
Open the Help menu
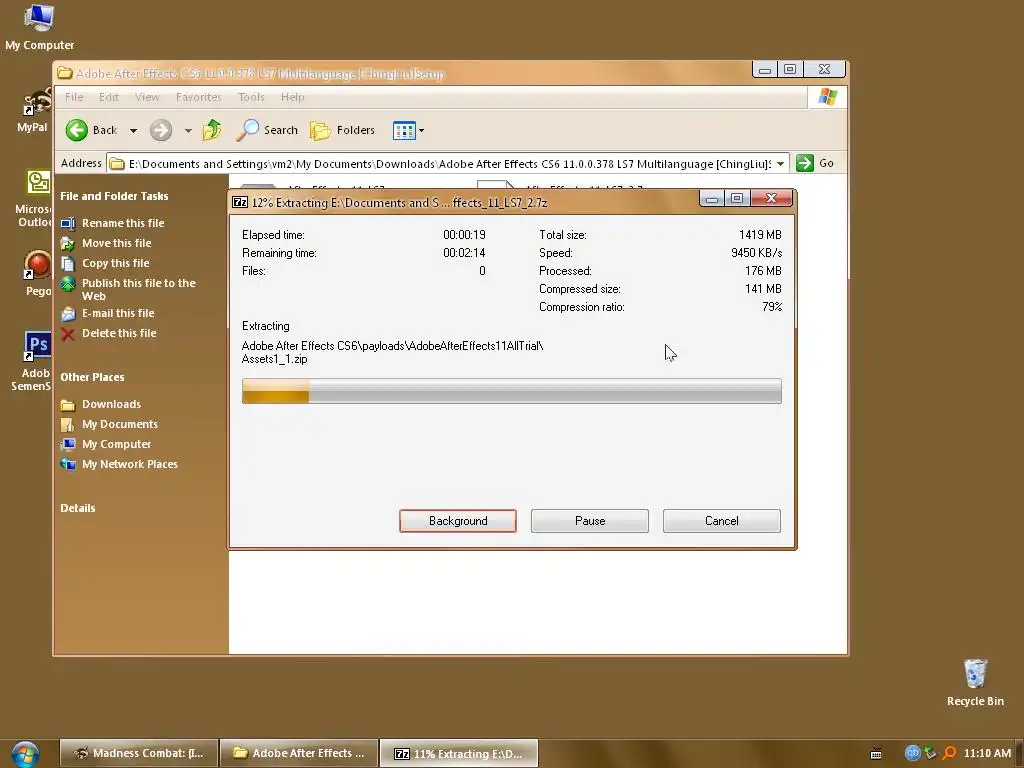click(292, 97)
